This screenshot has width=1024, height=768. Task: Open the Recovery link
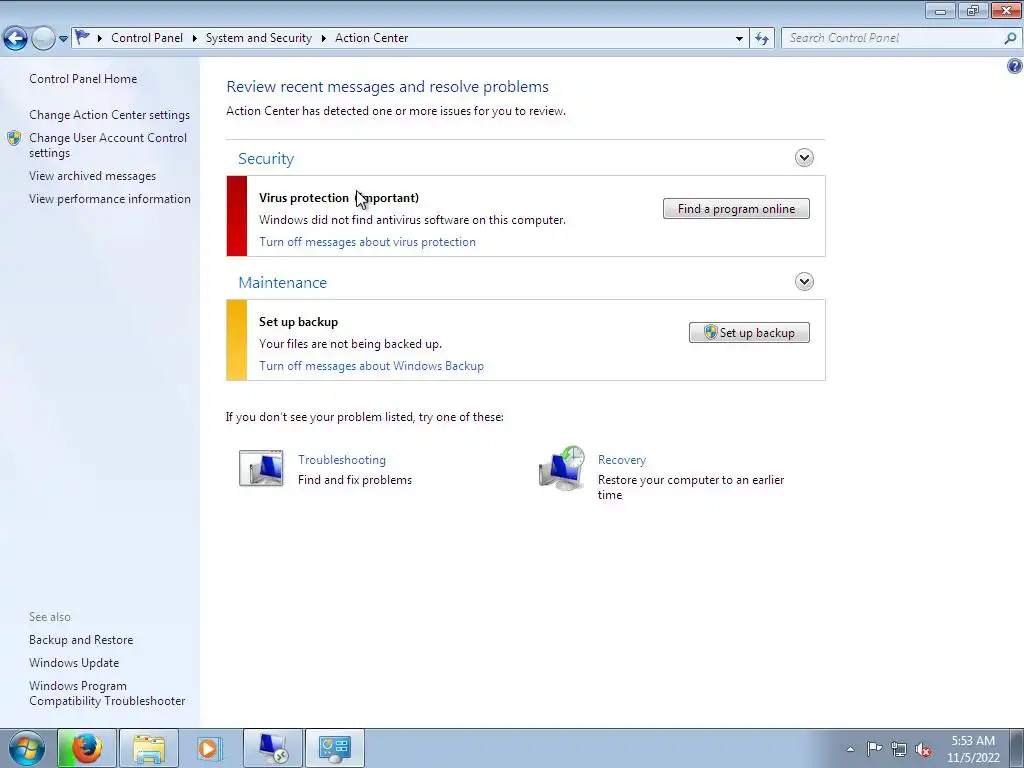(622, 460)
